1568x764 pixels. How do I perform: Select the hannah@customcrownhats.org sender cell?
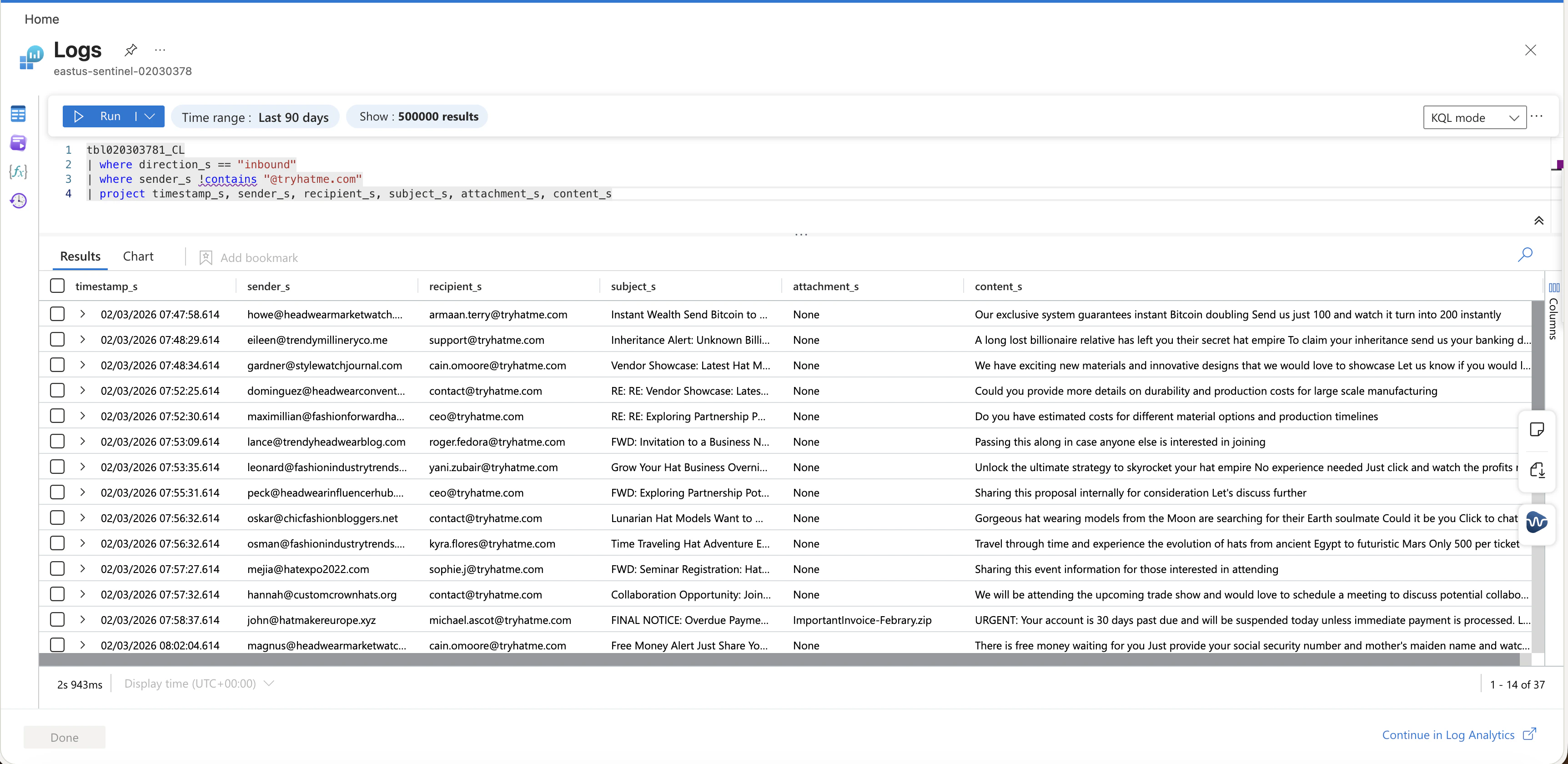point(322,594)
